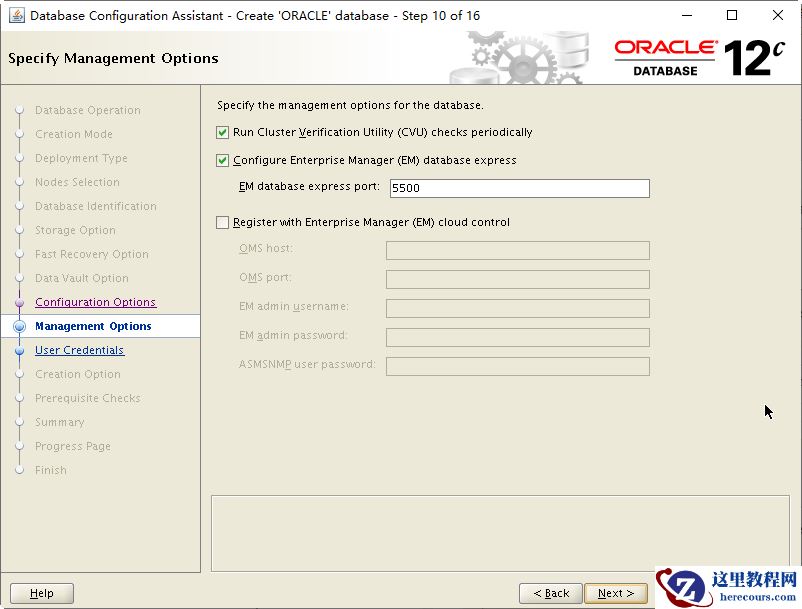Viewport: 802px width, 609px height.
Task: Click the Configuration Options step bullet icon
Action: (x=19, y=303)
